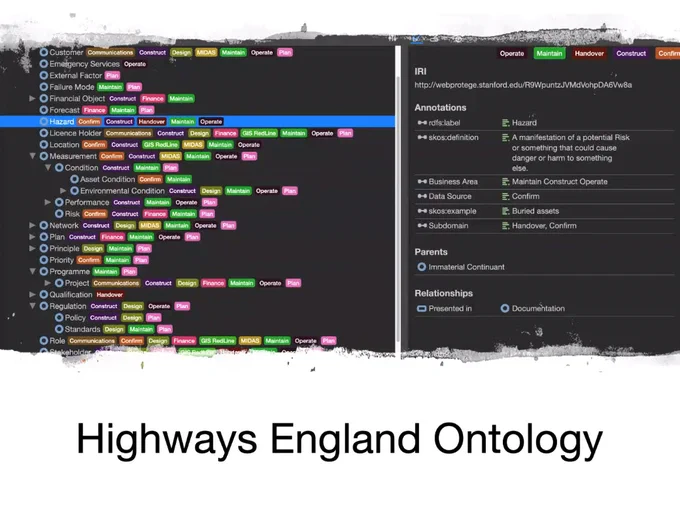This screenshot has height=507, width=680.
Task: Click the language icon before Buried assets value
Action: (506, 211)
